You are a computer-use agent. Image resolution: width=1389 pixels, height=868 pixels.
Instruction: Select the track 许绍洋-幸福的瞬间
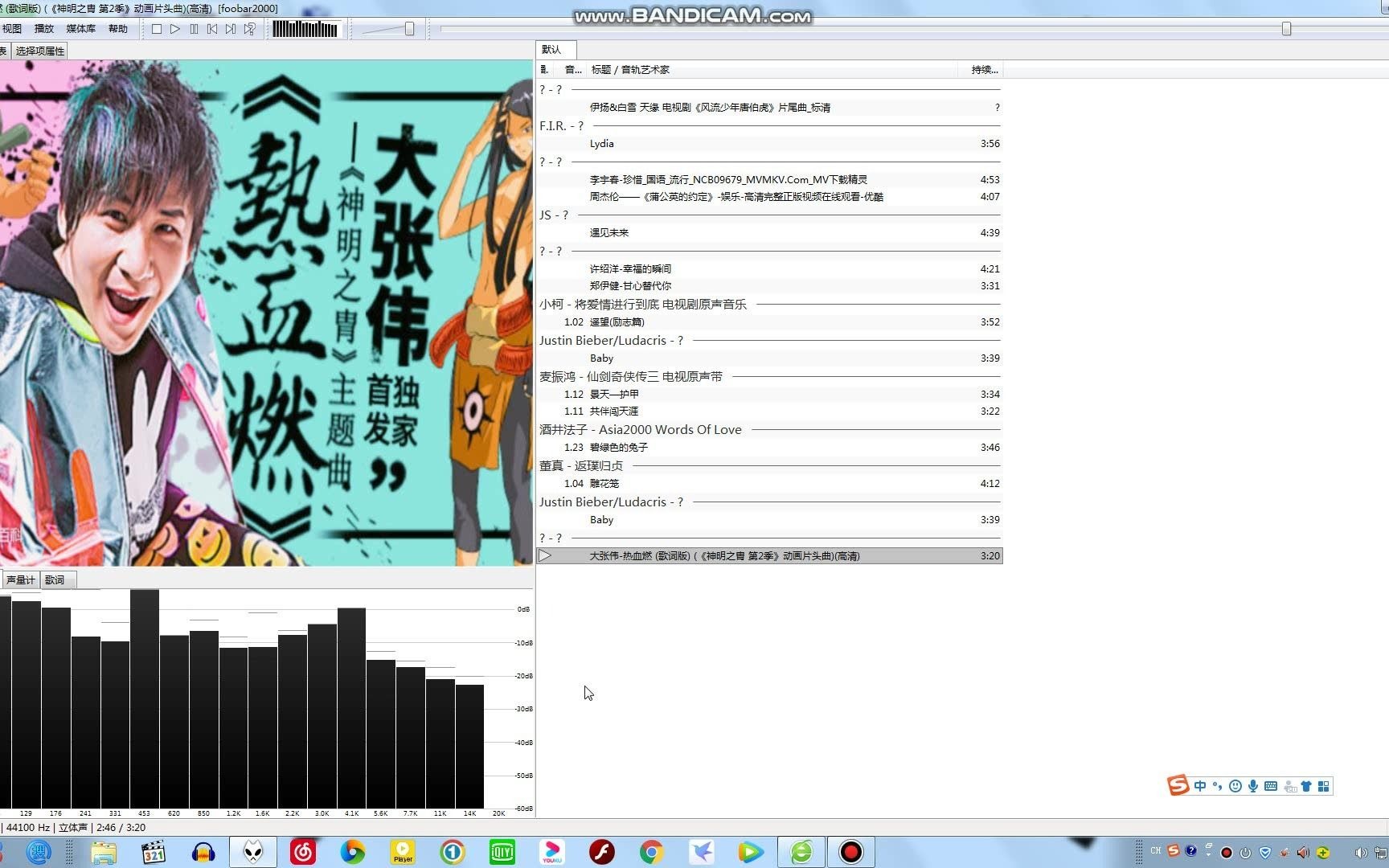[769, 269]
